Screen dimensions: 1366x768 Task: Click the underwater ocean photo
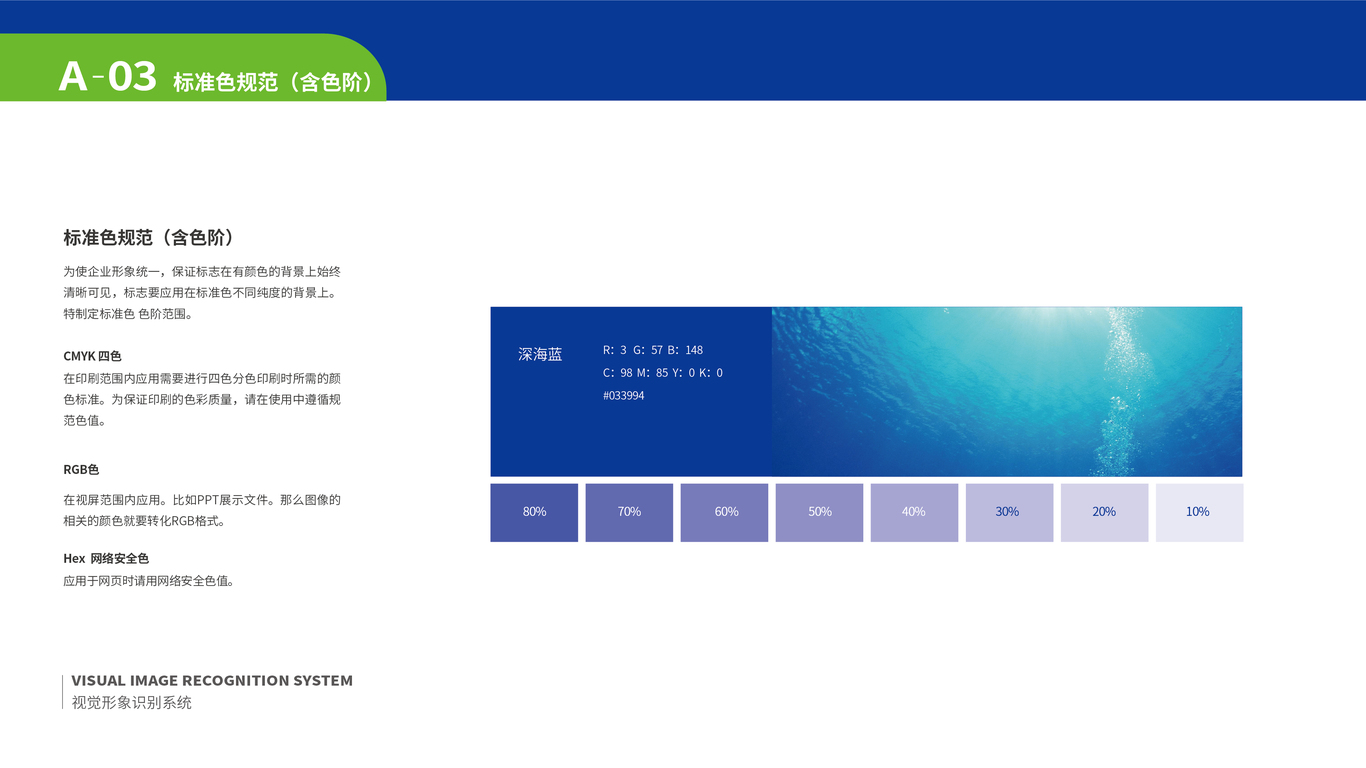point(1007,392)
